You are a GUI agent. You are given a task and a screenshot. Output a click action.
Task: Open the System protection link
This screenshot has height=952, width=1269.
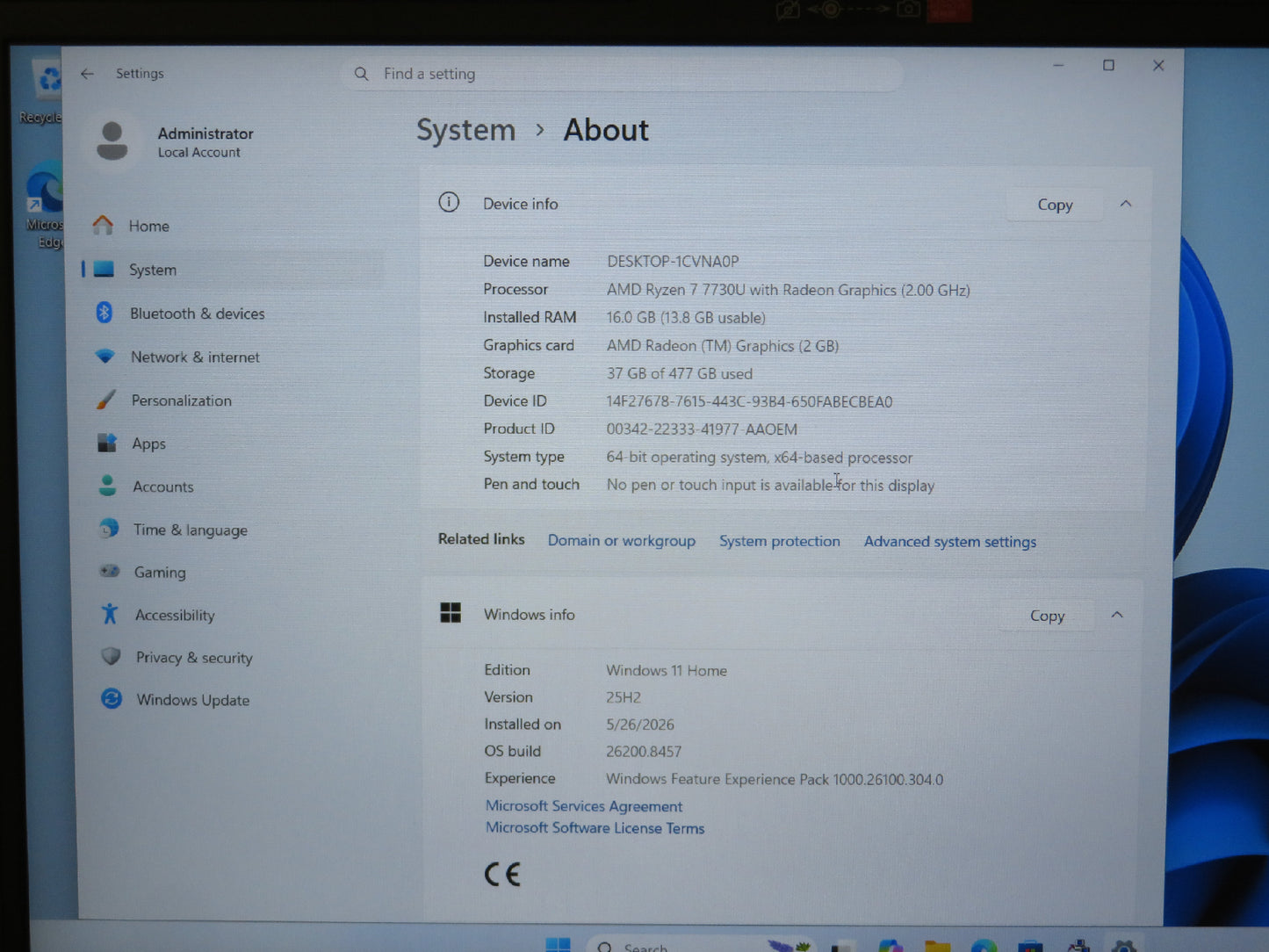coord(780,542)
